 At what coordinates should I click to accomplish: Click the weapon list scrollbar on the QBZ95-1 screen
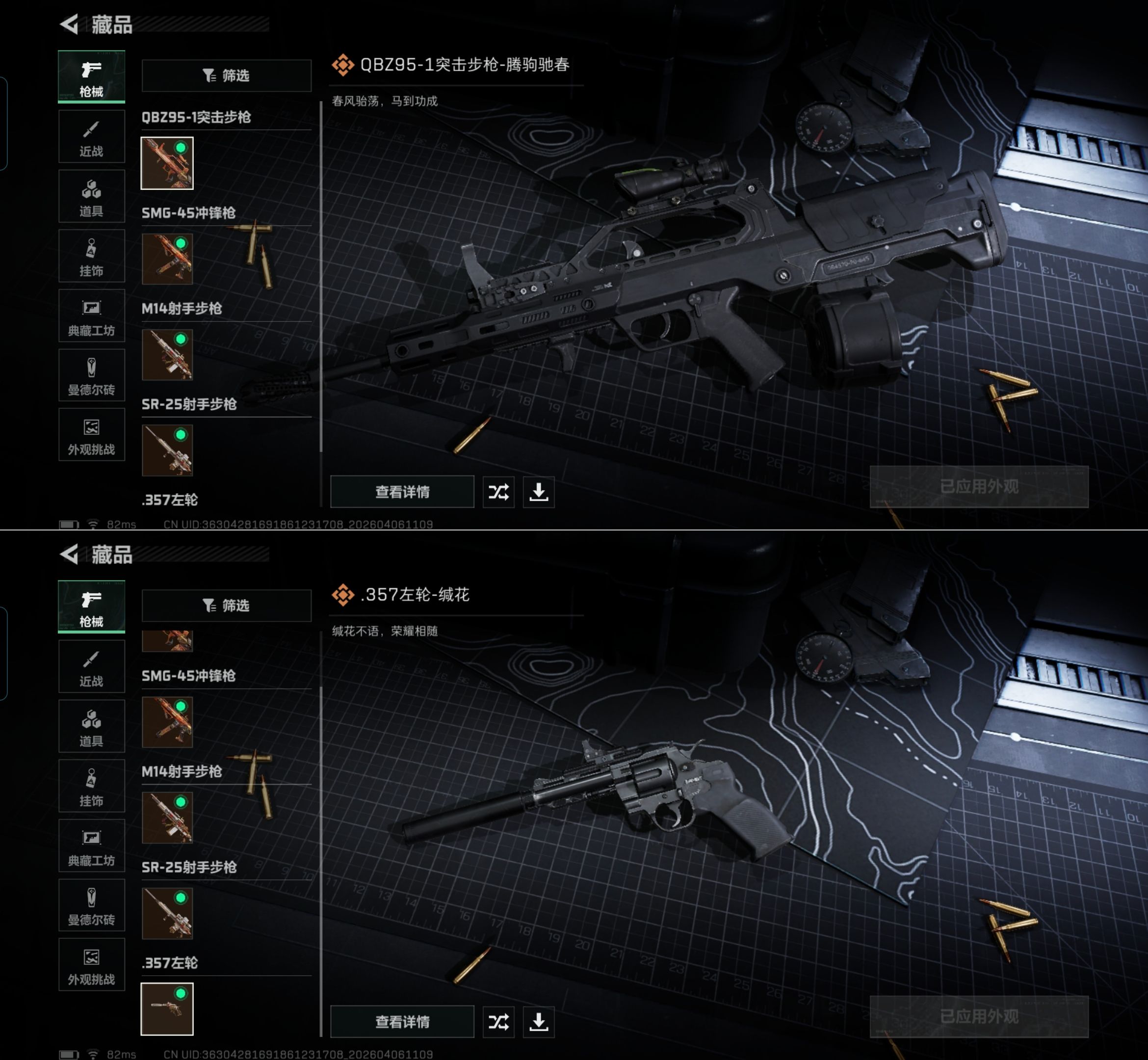320,276
